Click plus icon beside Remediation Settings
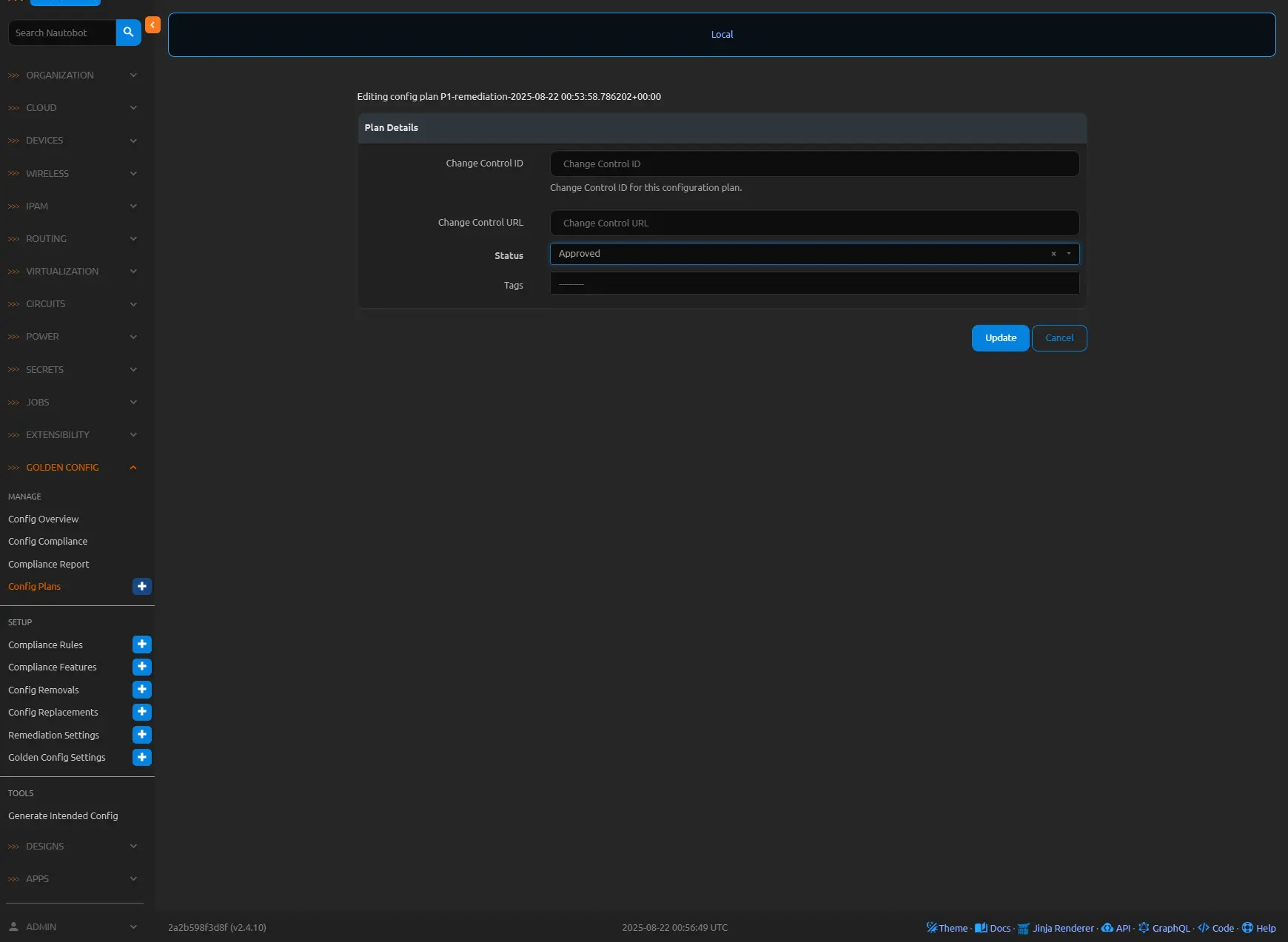 tap(141, 735)
